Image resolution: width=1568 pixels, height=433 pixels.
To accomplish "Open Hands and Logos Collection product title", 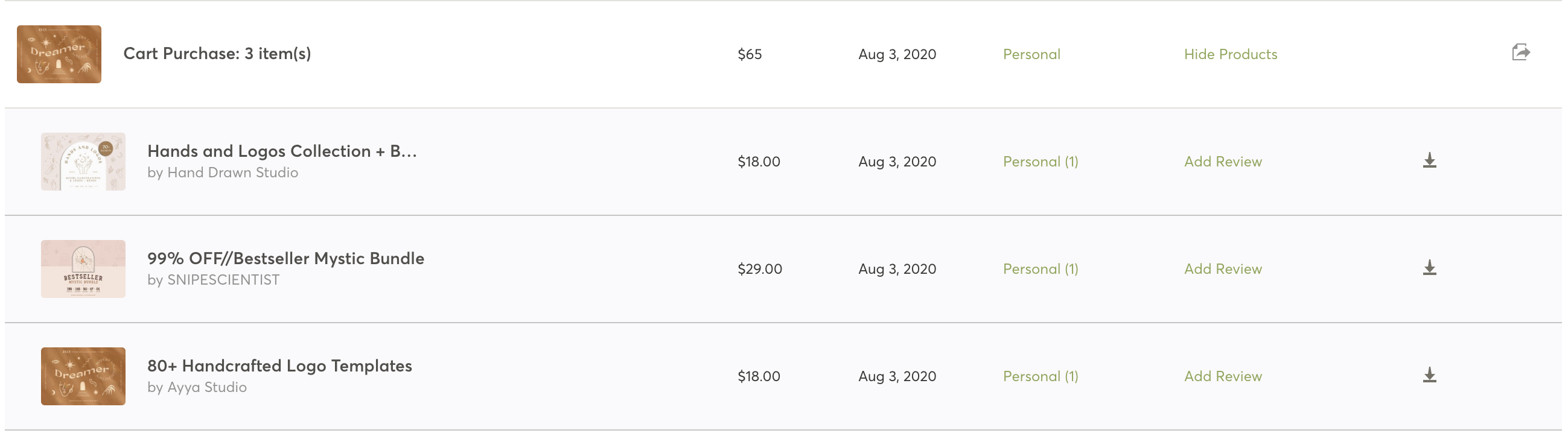I will (x=282, y=151).
